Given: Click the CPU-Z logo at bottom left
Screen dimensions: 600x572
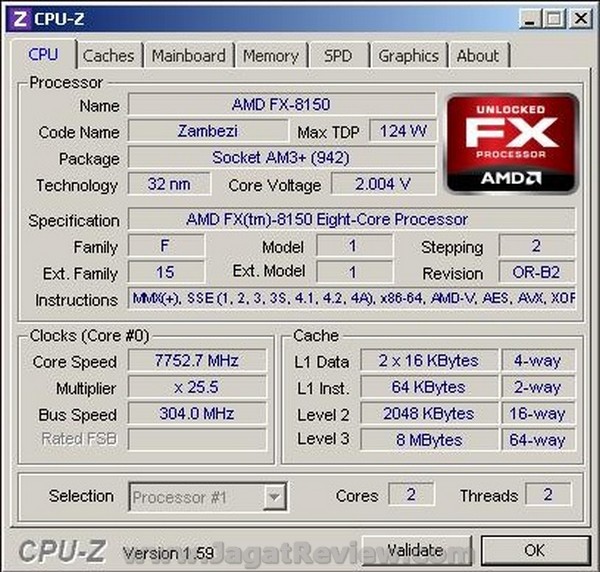Looking at the screenshot, I should click(x=62, y=551).
